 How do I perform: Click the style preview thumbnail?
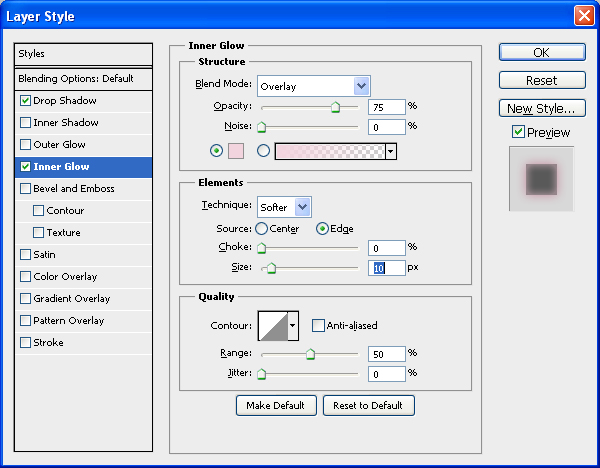pyautogui.click(x=541, y=179)
